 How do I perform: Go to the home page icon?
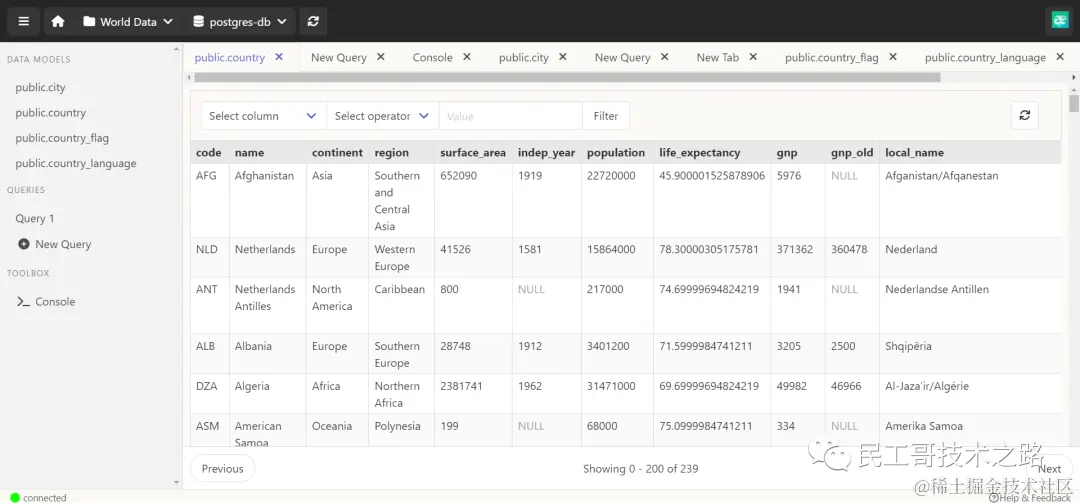(58, 21)
